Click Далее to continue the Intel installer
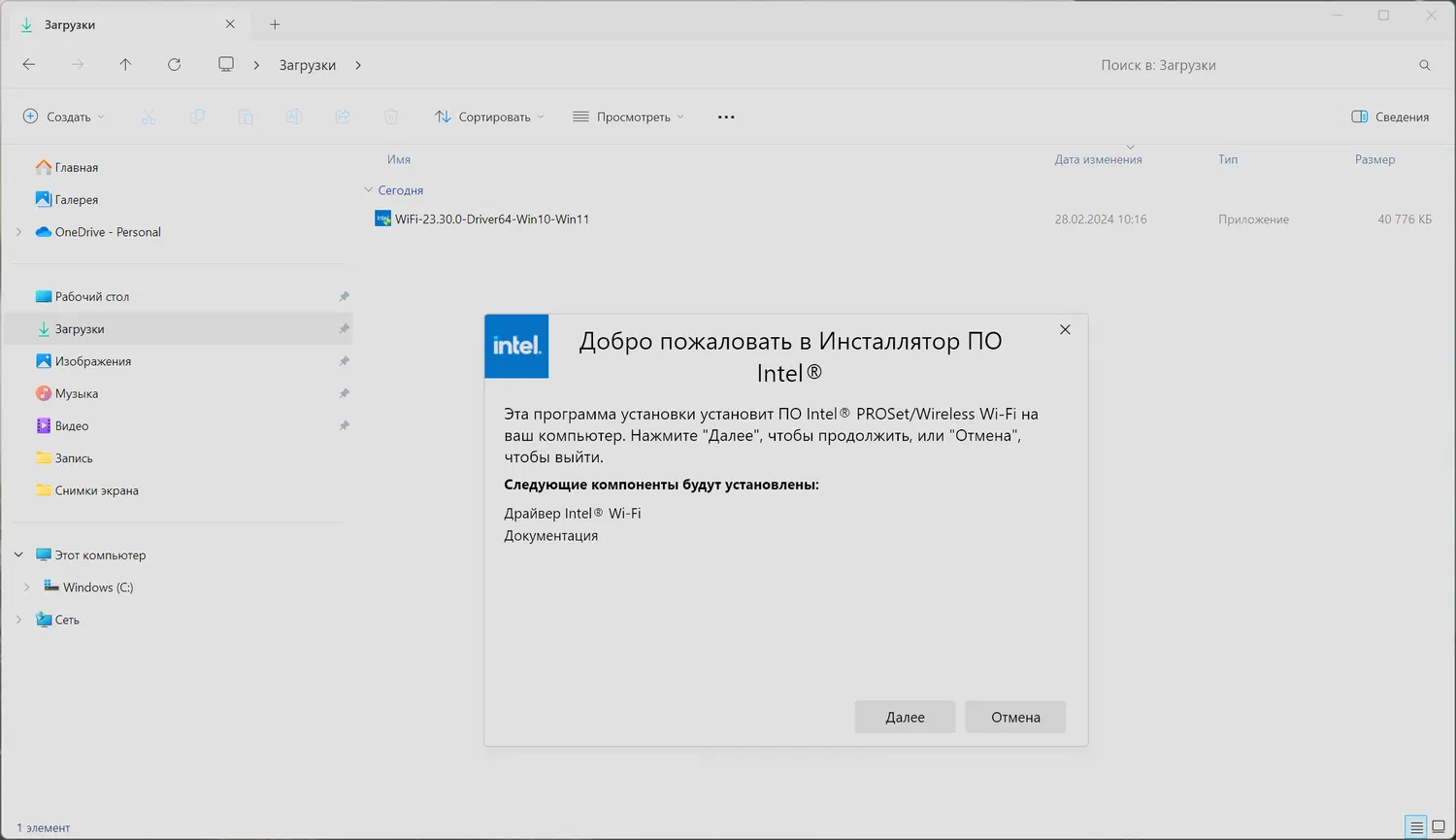The image size is (1456, 840). [905, 717]
